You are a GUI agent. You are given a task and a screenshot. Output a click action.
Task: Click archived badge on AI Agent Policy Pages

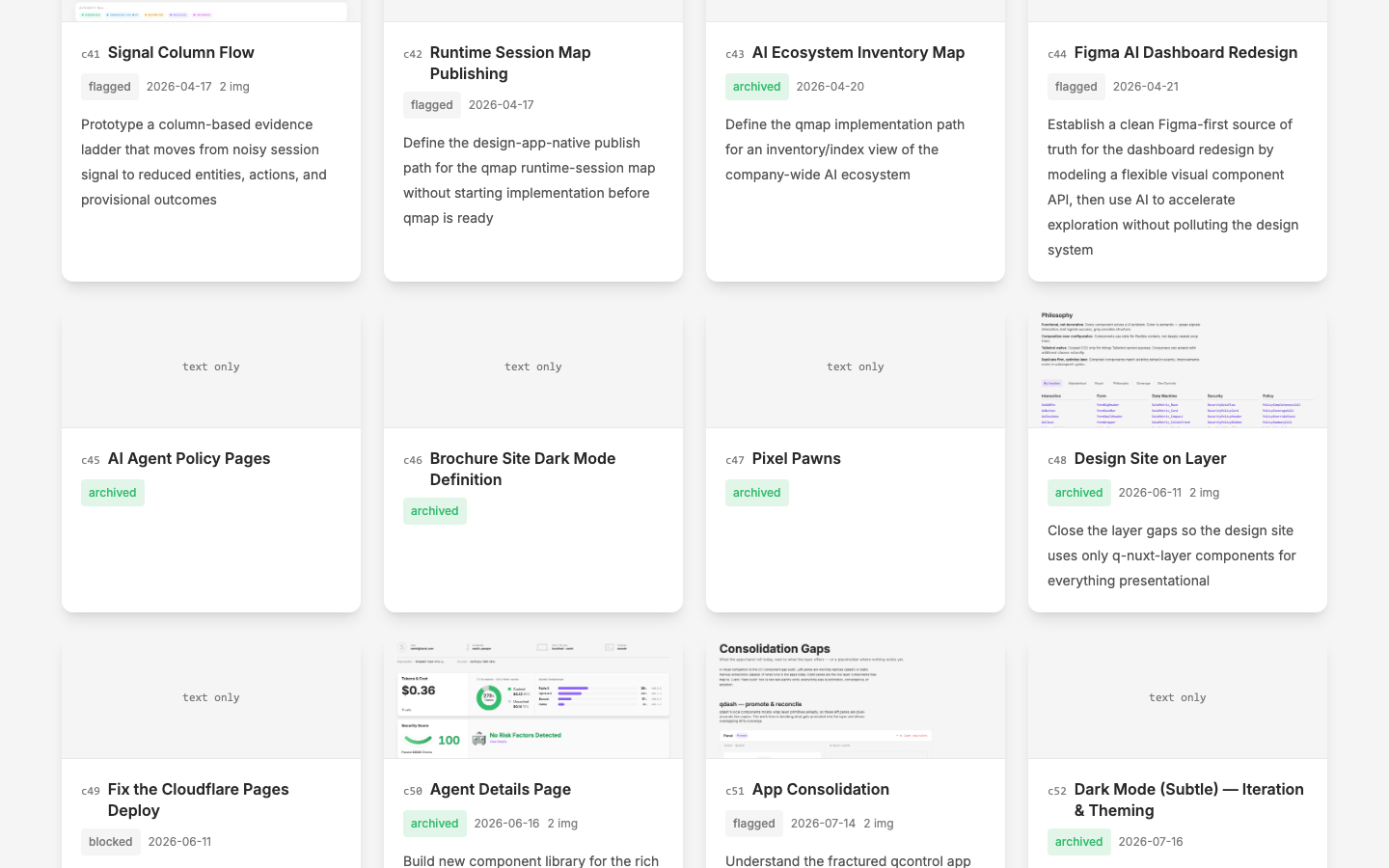[x=113, y=493]
